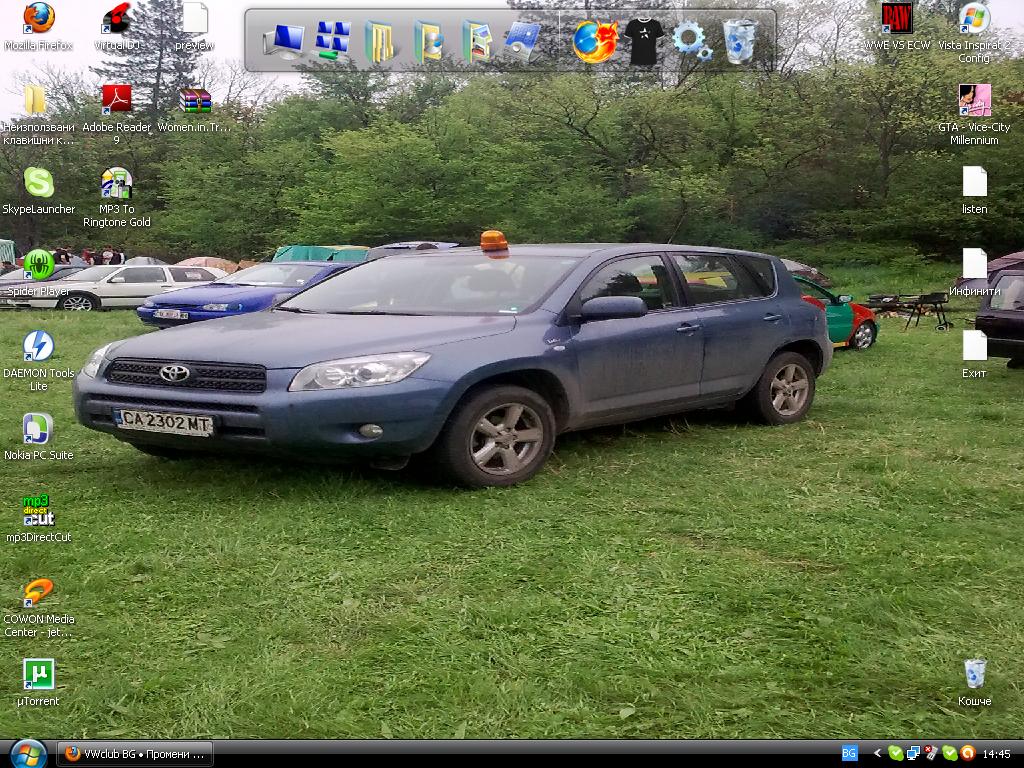Open the GTA Vice-City Millennium shortcut
1024x768 pixels.
974,101
